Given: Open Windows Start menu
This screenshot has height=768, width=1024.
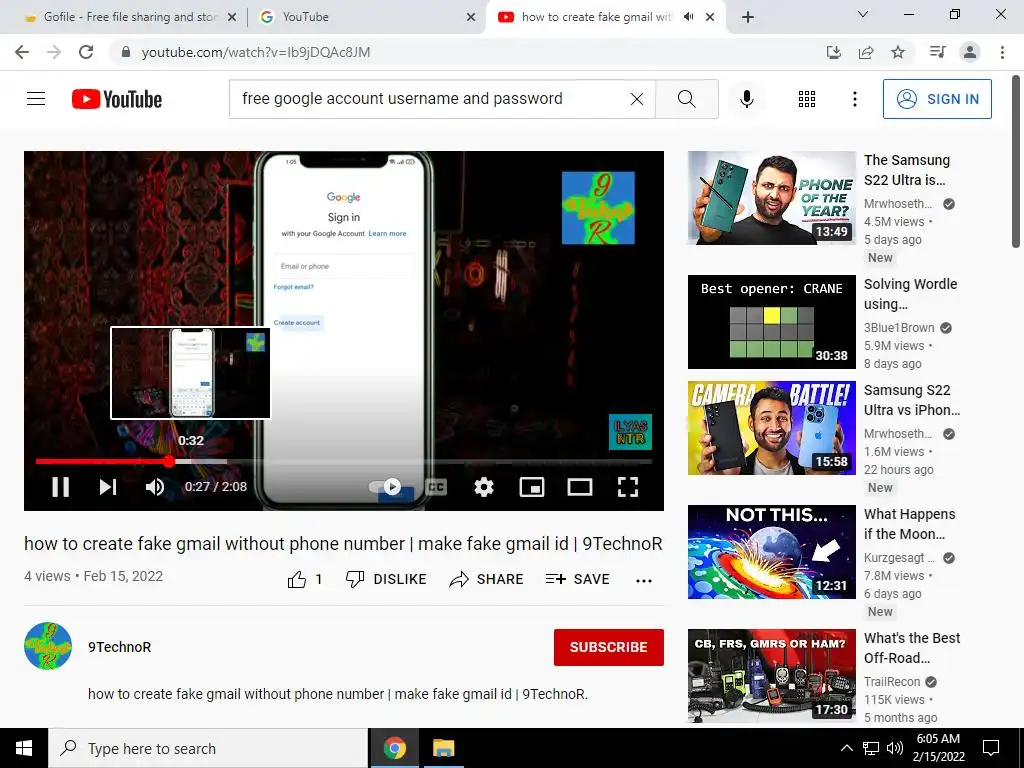Looking at the screenshot, I should point(24,748).
